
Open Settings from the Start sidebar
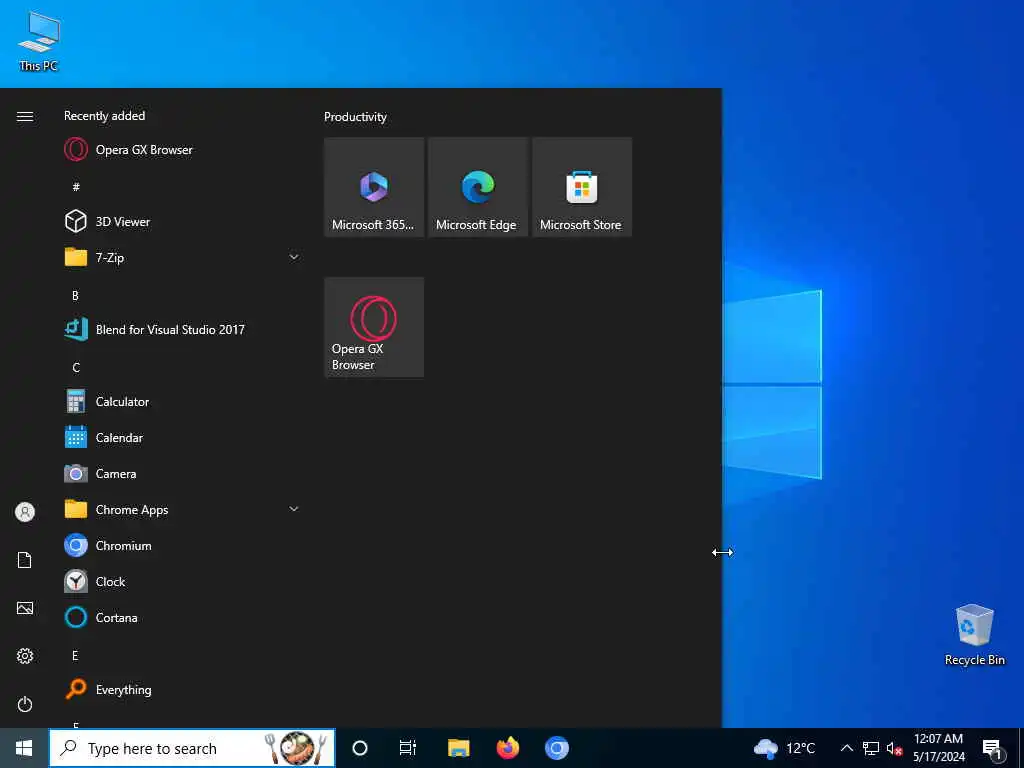[x=25, y=656]
